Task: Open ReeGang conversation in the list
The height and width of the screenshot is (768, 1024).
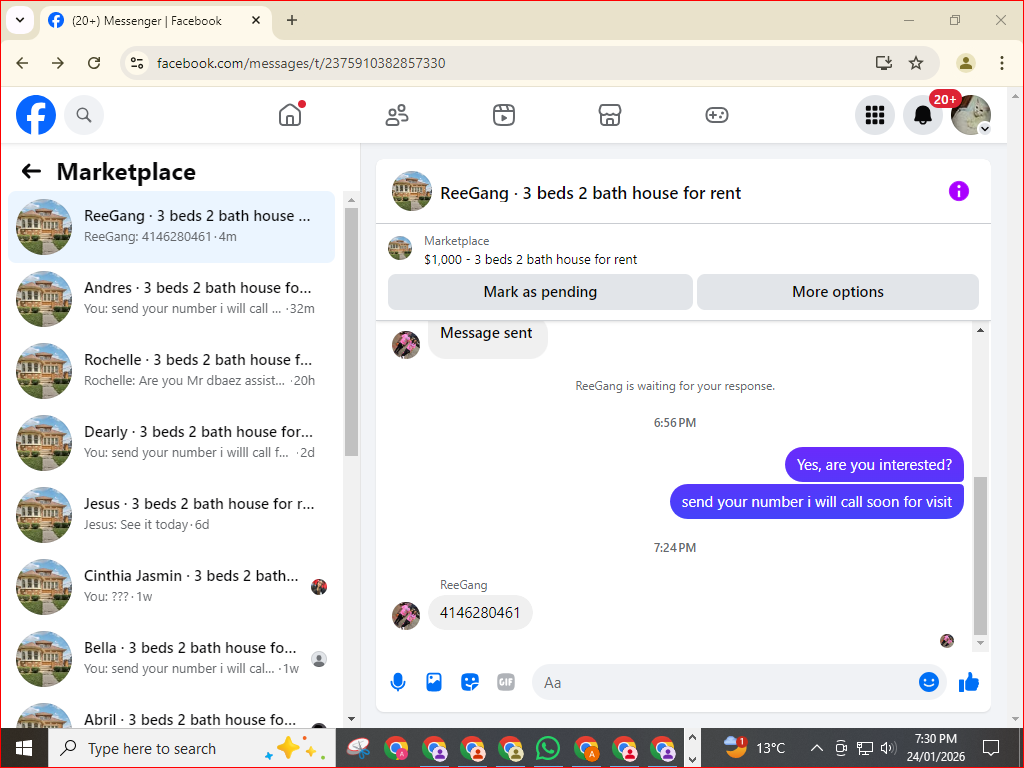Action: [x=172, y=227]
